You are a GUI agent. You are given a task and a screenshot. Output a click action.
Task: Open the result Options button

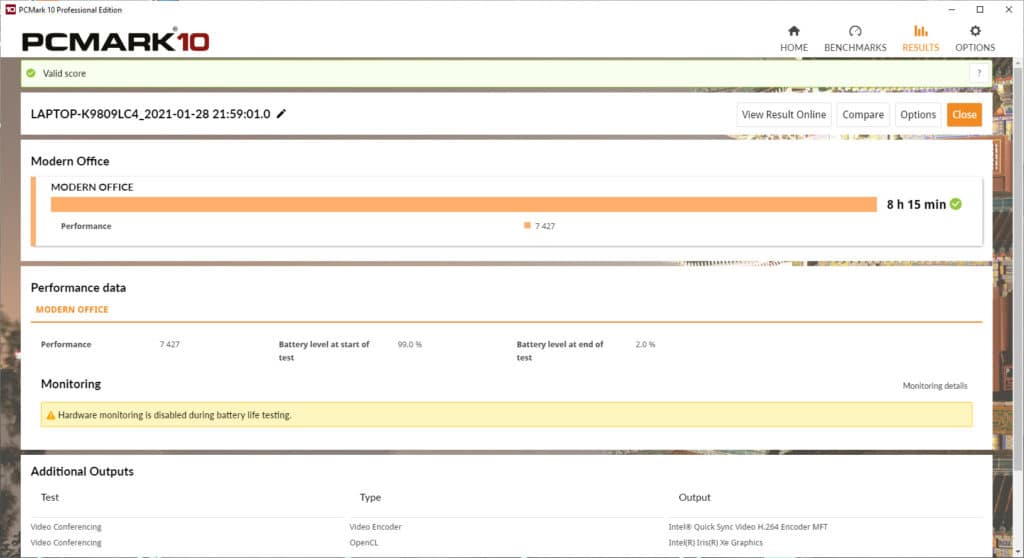918,114
